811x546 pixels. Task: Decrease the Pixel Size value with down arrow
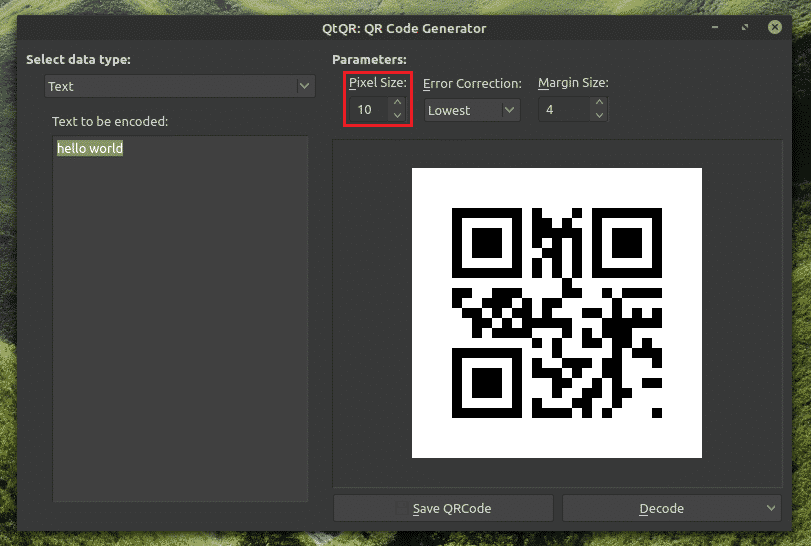click(x=397, y=116)
